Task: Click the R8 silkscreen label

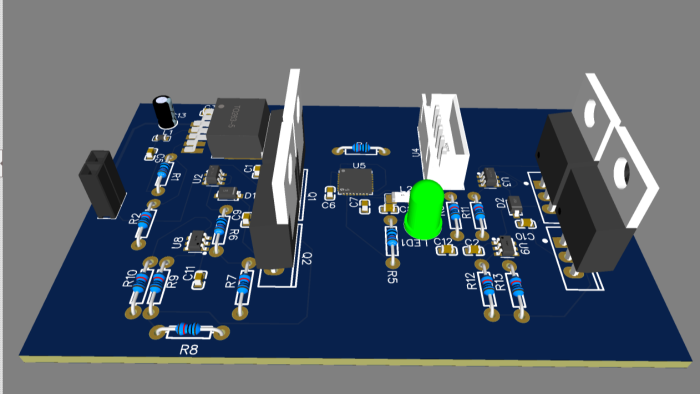Action: click(x=188, y=350)
